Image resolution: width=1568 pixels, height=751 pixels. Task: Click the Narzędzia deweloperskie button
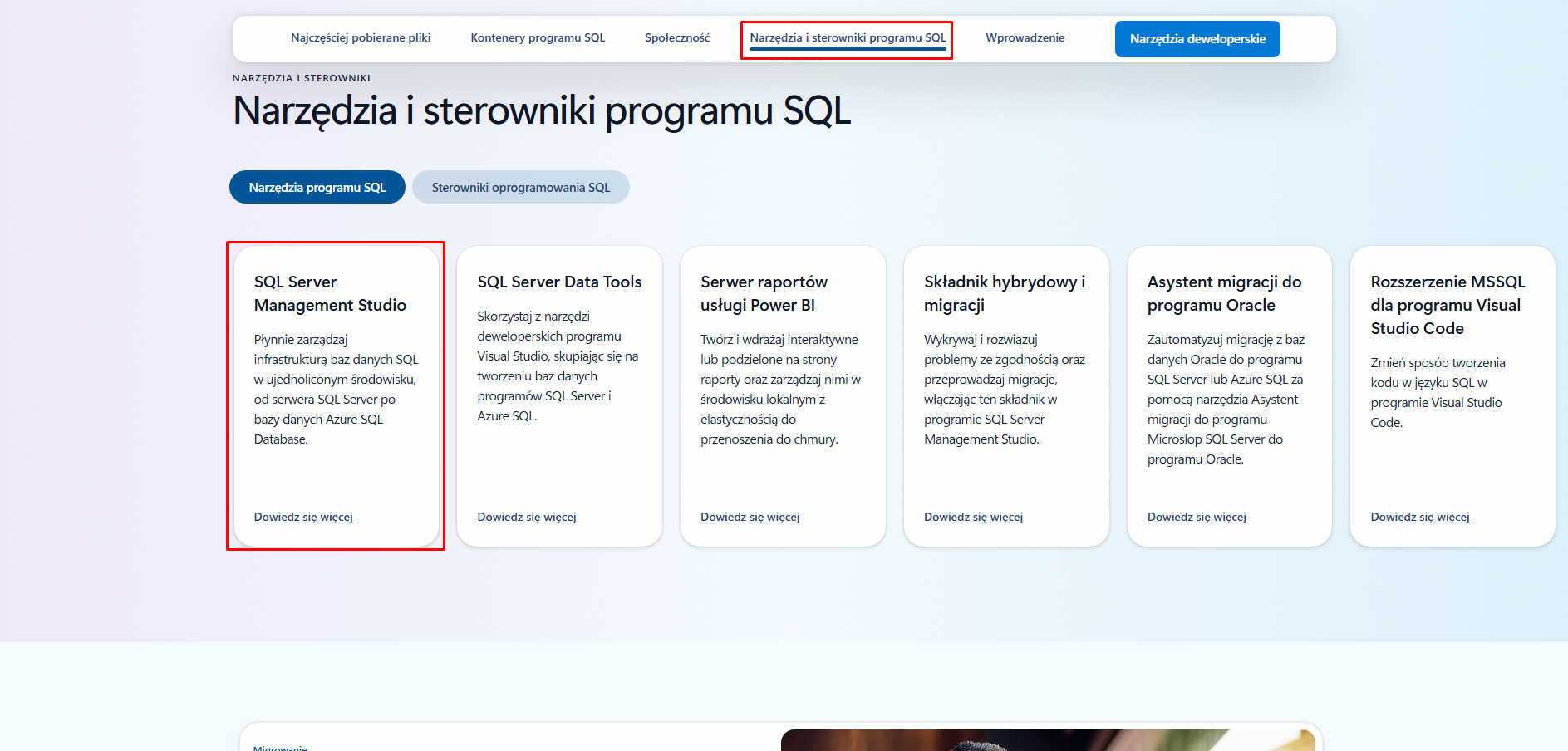click(x=1197, y=39)
